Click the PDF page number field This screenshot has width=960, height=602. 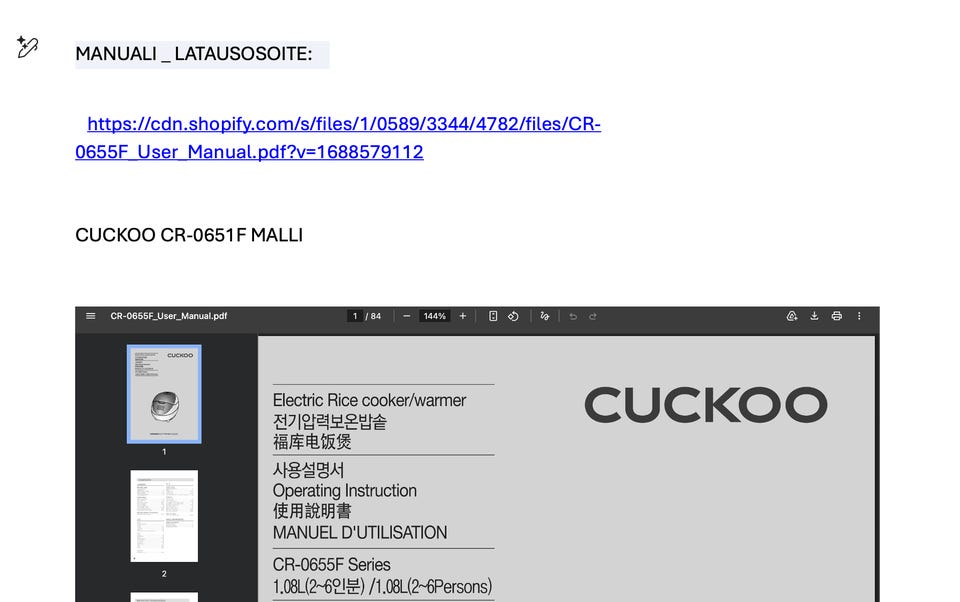[x=354, y=316]
